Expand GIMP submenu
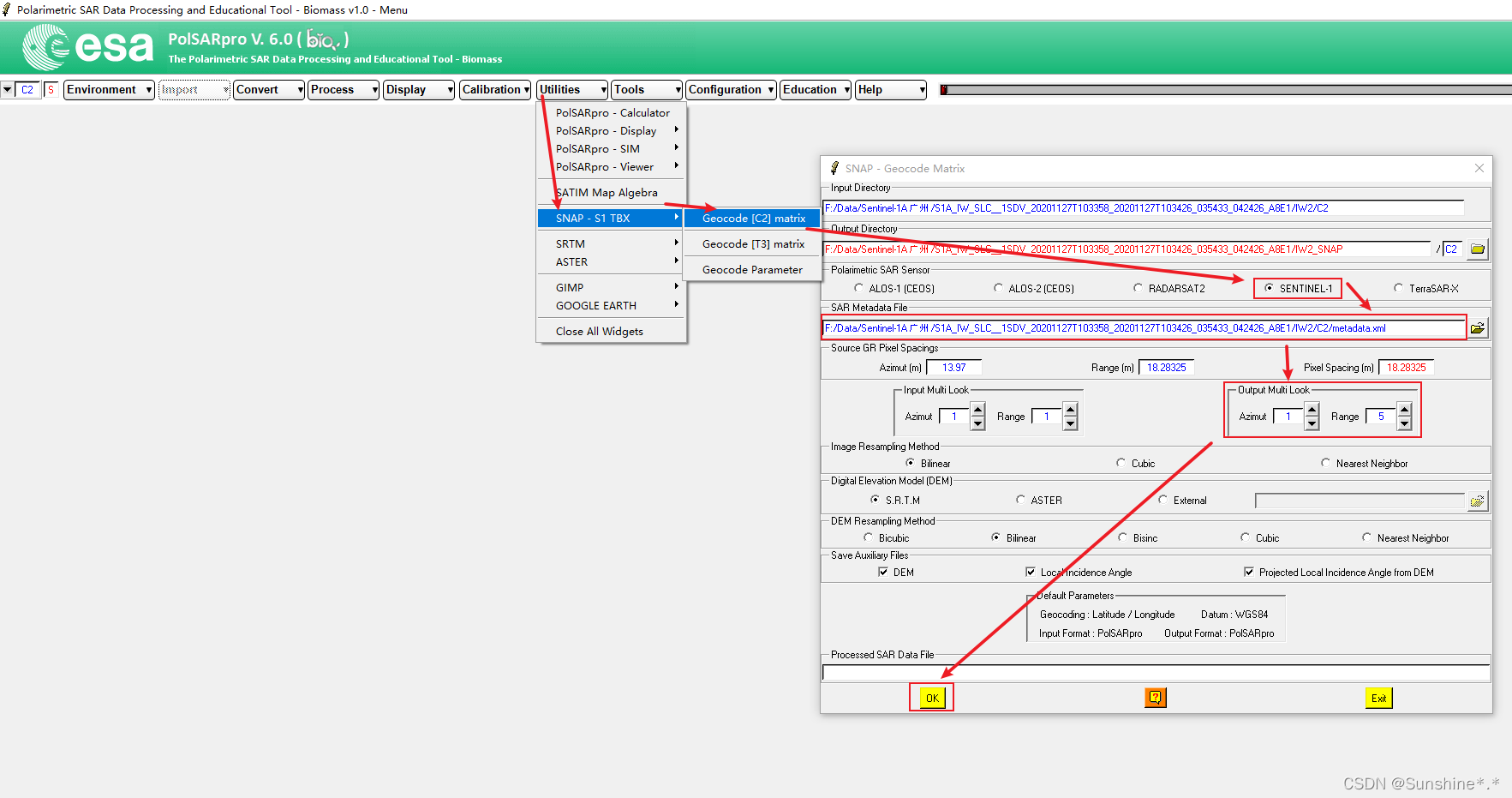 (x=612, y=288)
